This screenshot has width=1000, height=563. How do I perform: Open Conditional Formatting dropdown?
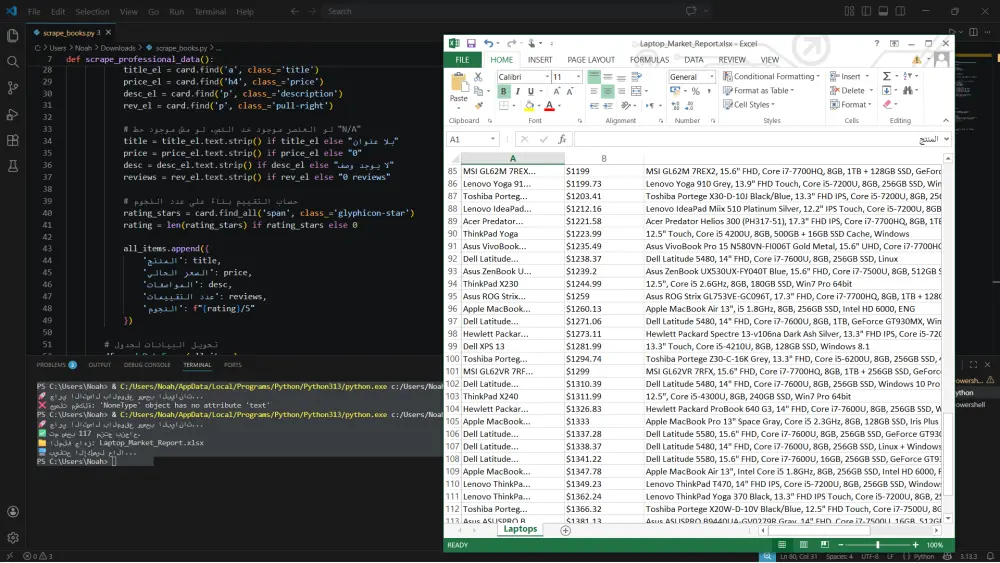(771, 77)
